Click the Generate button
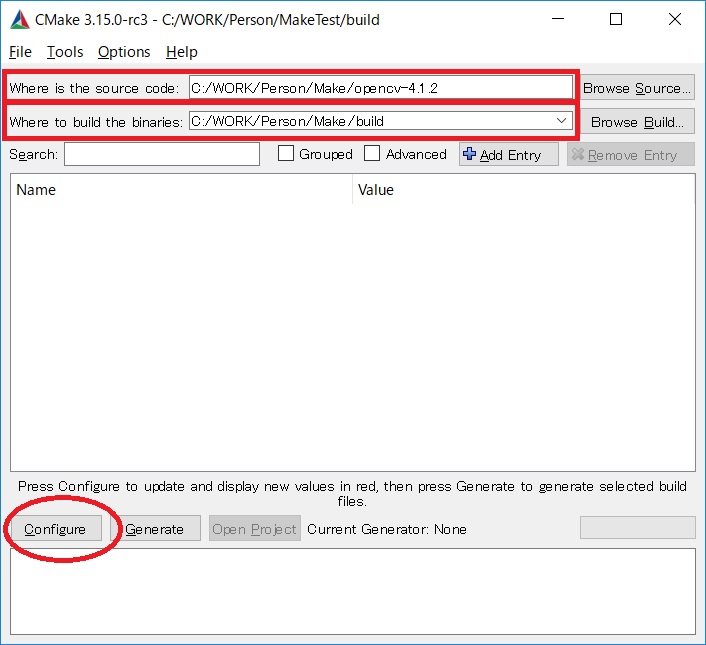Viewport: 706px width, 645px height. tap(155, 529)
